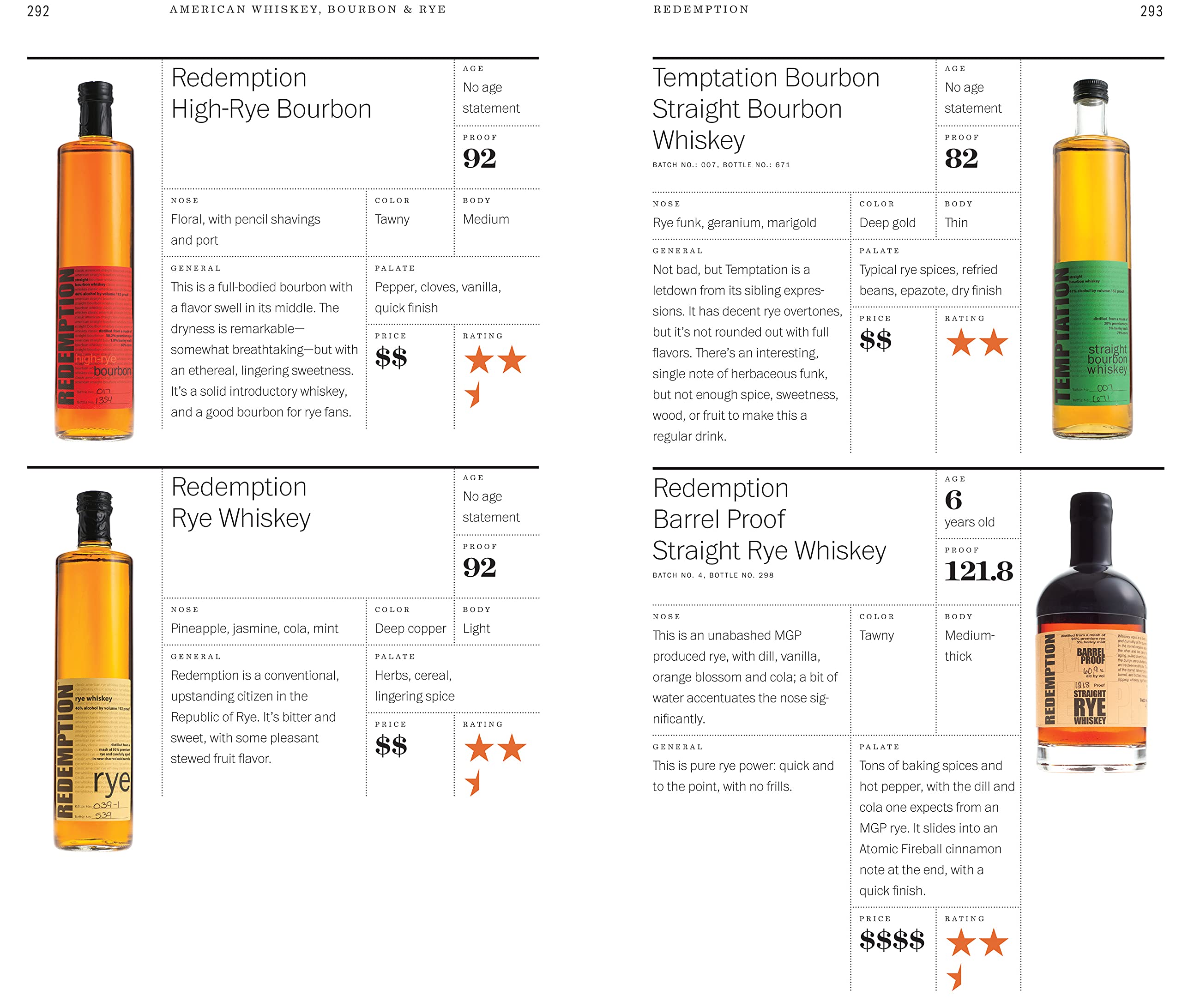
Task: Click the half star in High-Rye Bourbon rating
Action: (x=473, y=394)
